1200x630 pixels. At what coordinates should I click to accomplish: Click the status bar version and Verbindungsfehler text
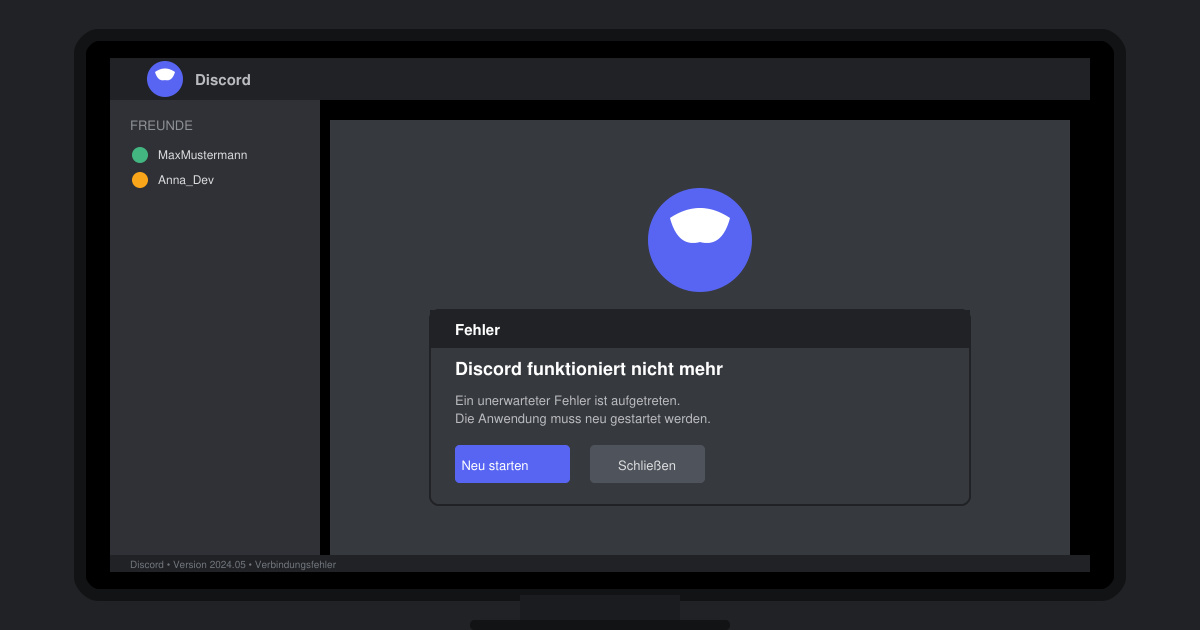point(233,564)
